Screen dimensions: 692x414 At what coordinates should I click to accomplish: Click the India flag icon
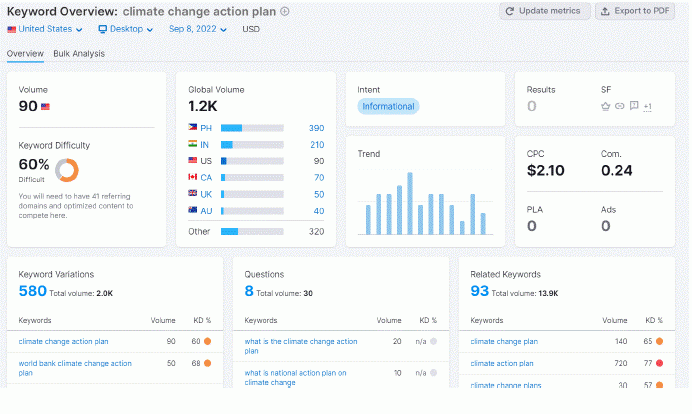pyautogui.click(x=192, y=143)
